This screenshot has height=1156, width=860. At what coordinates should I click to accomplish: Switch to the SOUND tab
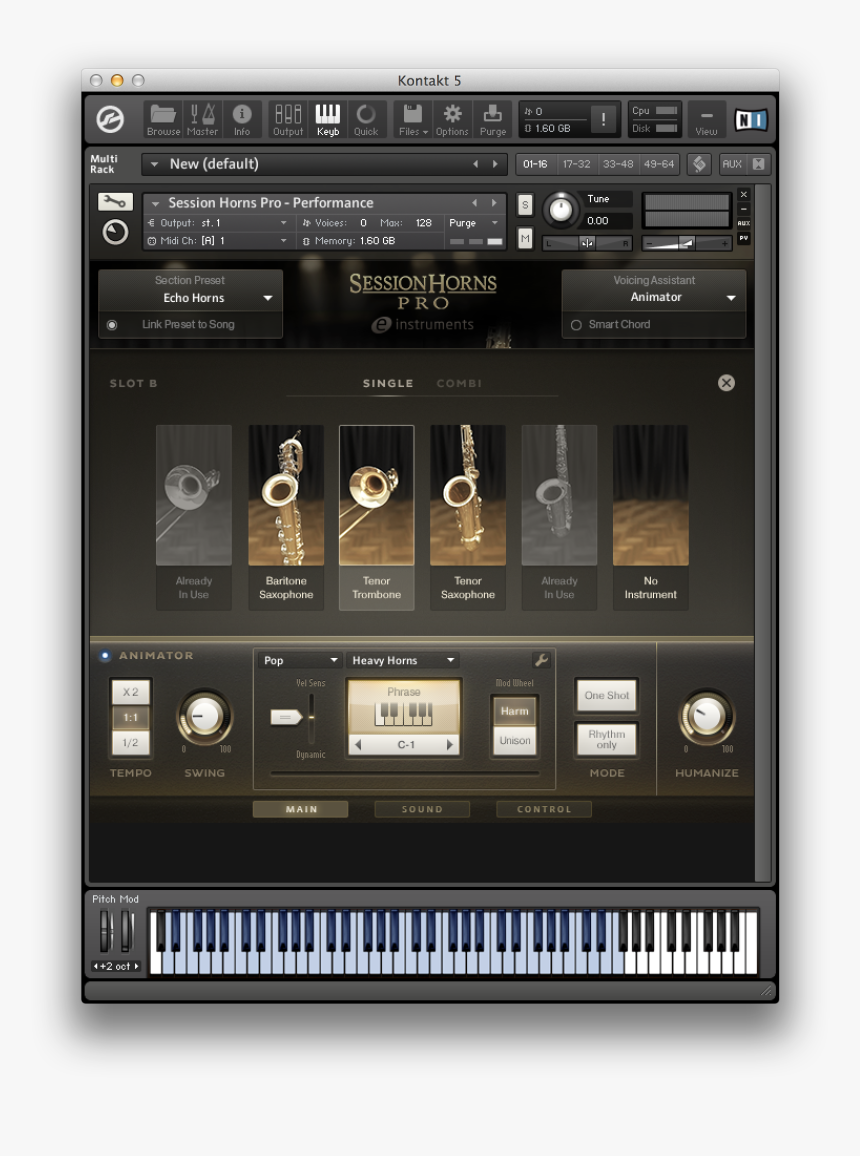coord(422,809)
